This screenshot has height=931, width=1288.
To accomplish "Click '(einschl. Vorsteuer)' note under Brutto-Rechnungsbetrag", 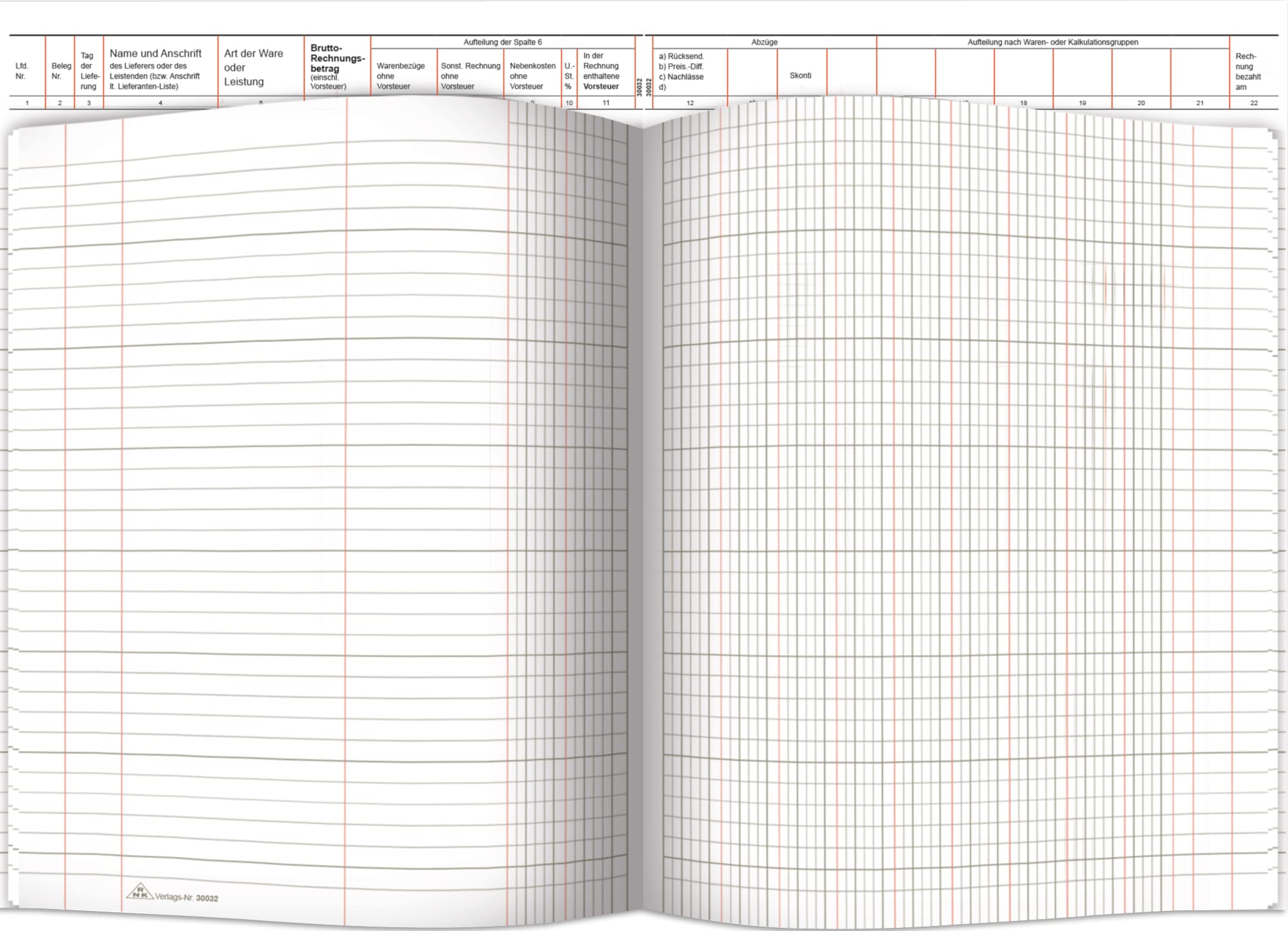I will pyautogui.click(x=328, y=82).
